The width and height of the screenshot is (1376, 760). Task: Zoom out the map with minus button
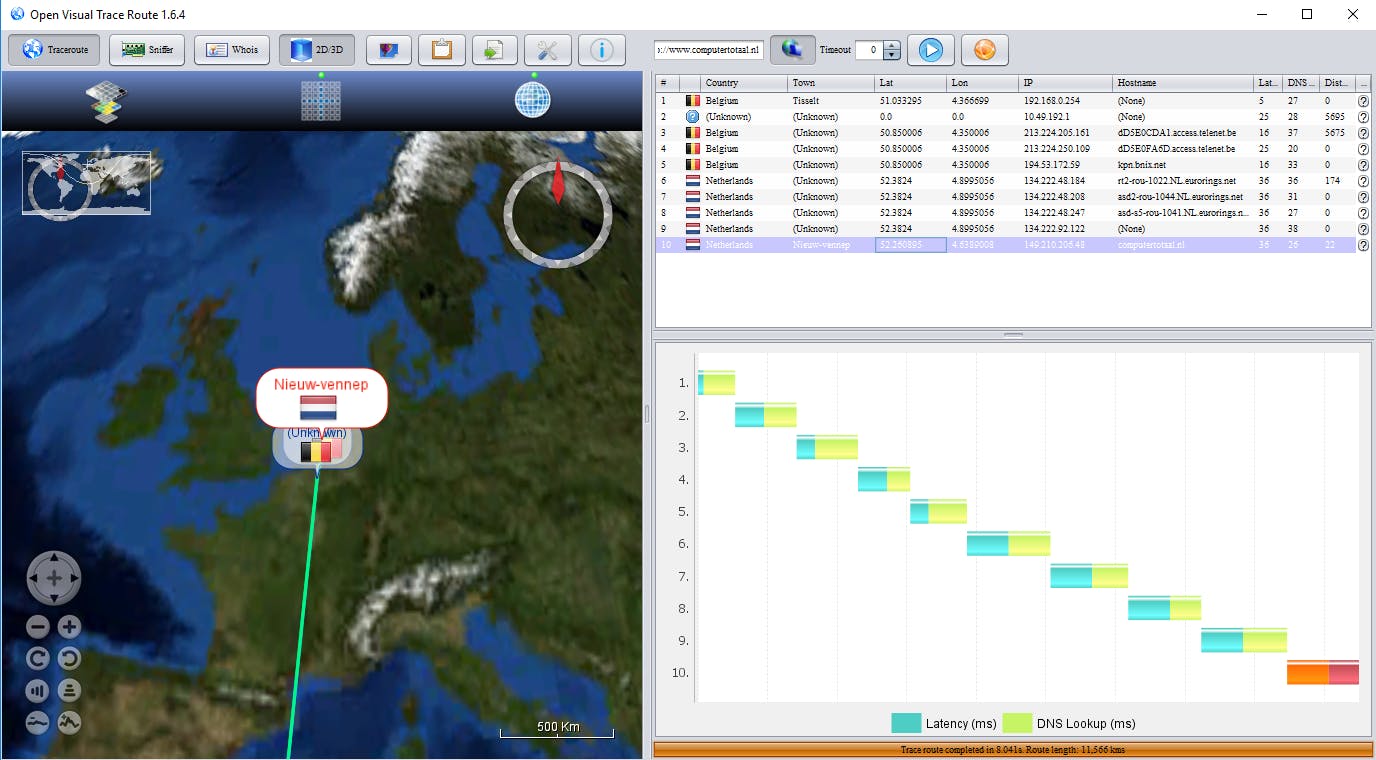(x=38, y=627)
